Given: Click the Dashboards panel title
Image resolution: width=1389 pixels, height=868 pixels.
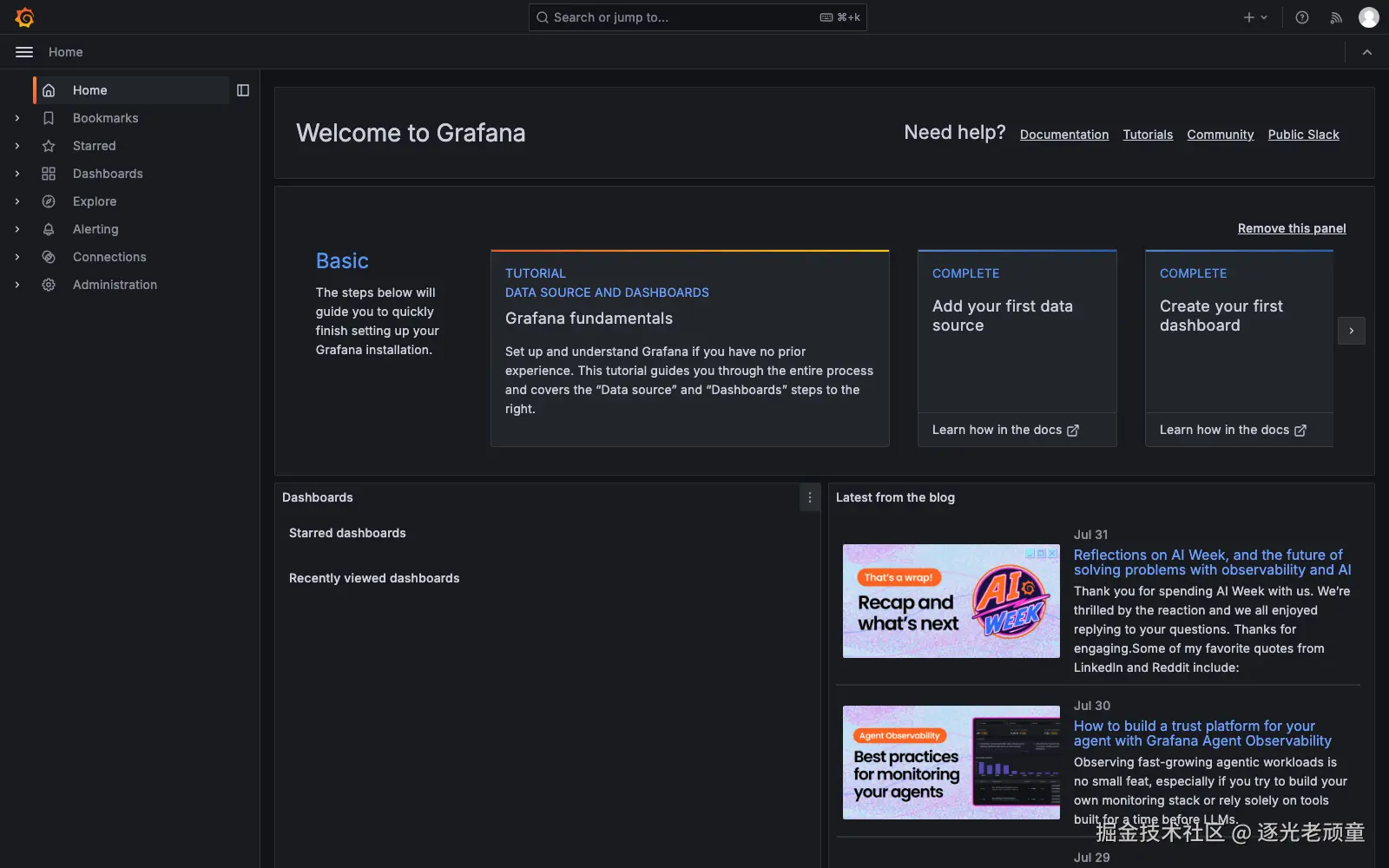Looking at the screenshot, I should (x=318, y=497).
